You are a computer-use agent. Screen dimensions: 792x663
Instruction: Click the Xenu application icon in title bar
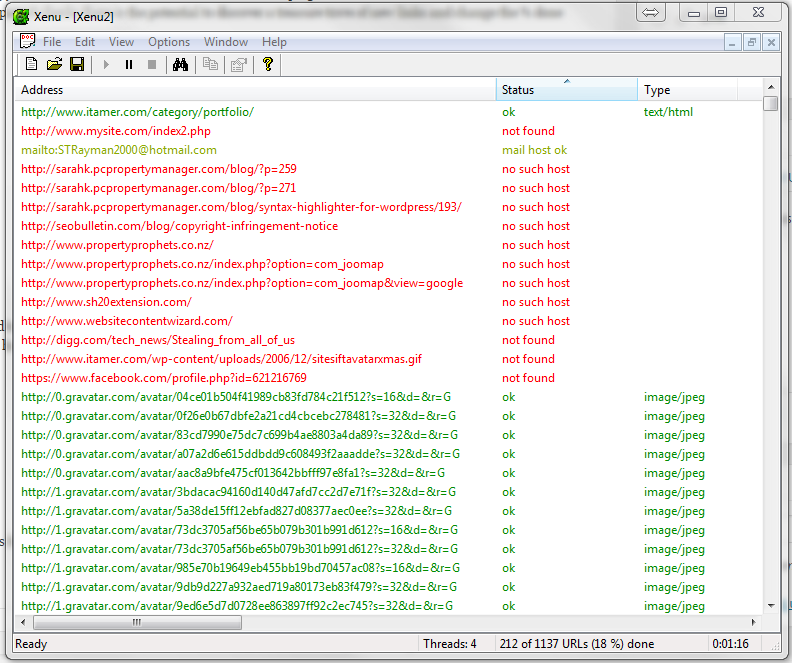[x=21, y=17]
